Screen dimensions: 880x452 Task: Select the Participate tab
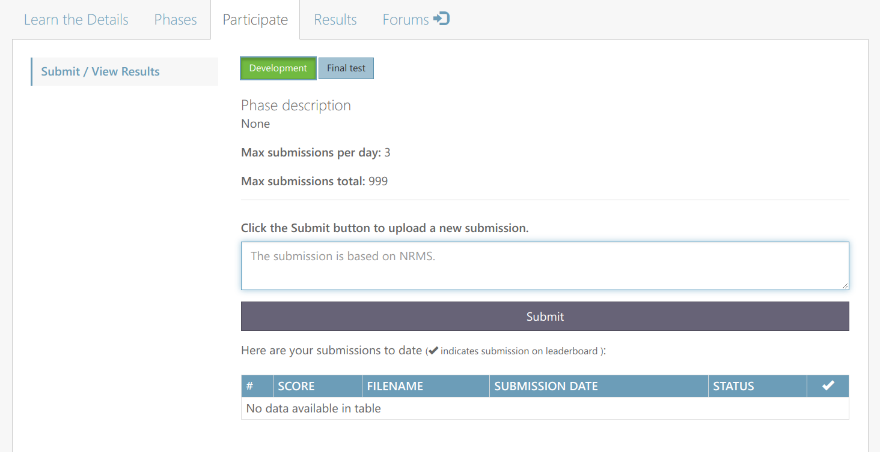coord(255,20)
